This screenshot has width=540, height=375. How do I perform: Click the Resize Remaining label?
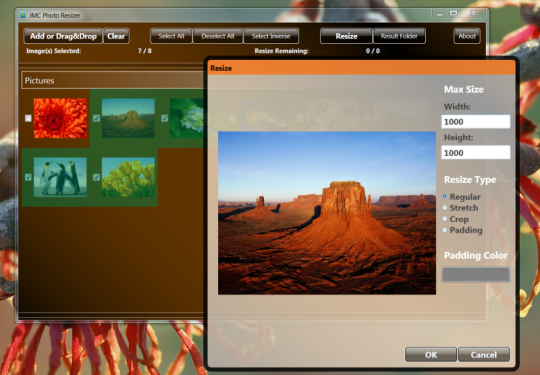coord(281,51)
